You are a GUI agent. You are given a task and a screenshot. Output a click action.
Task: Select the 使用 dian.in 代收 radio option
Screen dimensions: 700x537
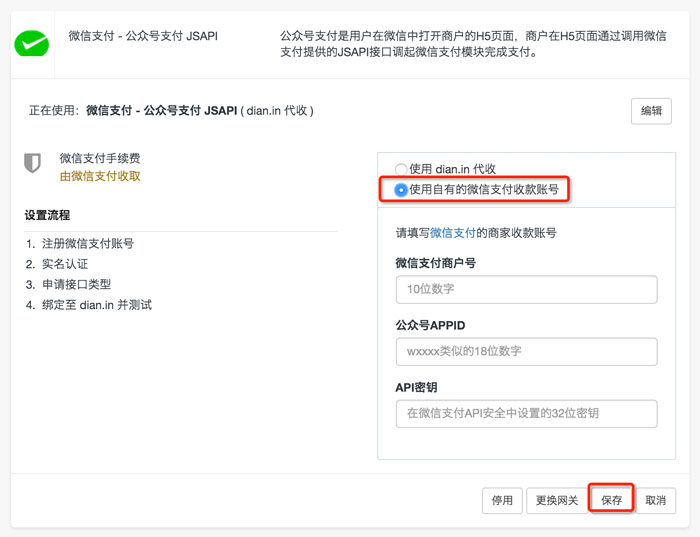pos(400,169)
